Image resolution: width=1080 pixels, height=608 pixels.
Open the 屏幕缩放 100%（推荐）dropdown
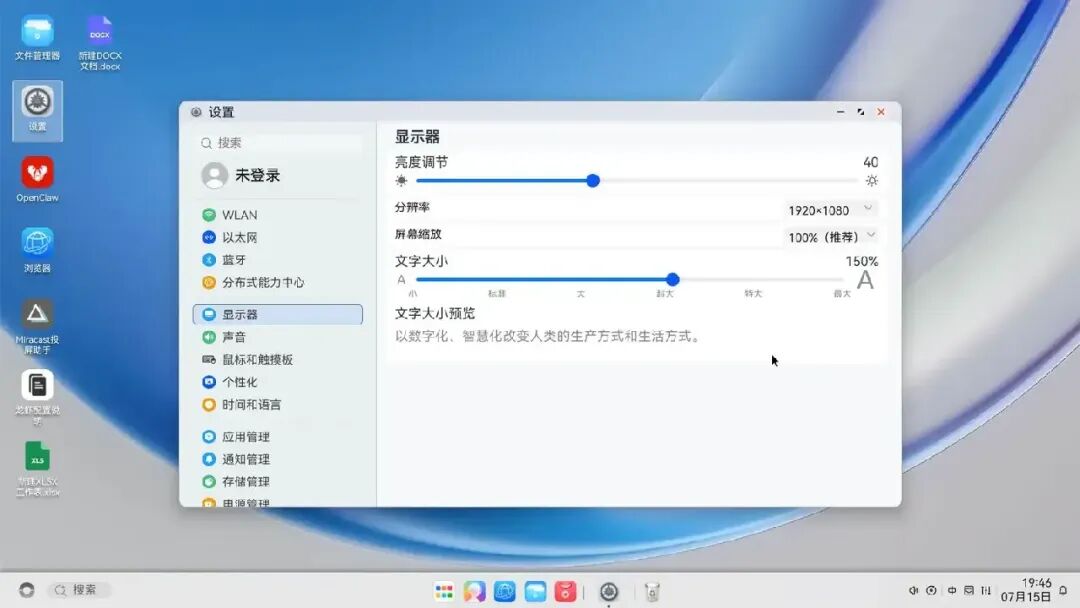pos(831,237)
